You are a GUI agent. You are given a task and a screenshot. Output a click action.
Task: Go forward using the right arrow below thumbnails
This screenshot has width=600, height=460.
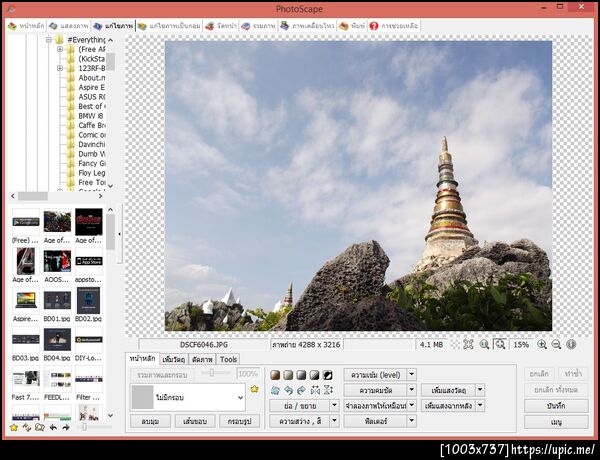pos(66,427)
